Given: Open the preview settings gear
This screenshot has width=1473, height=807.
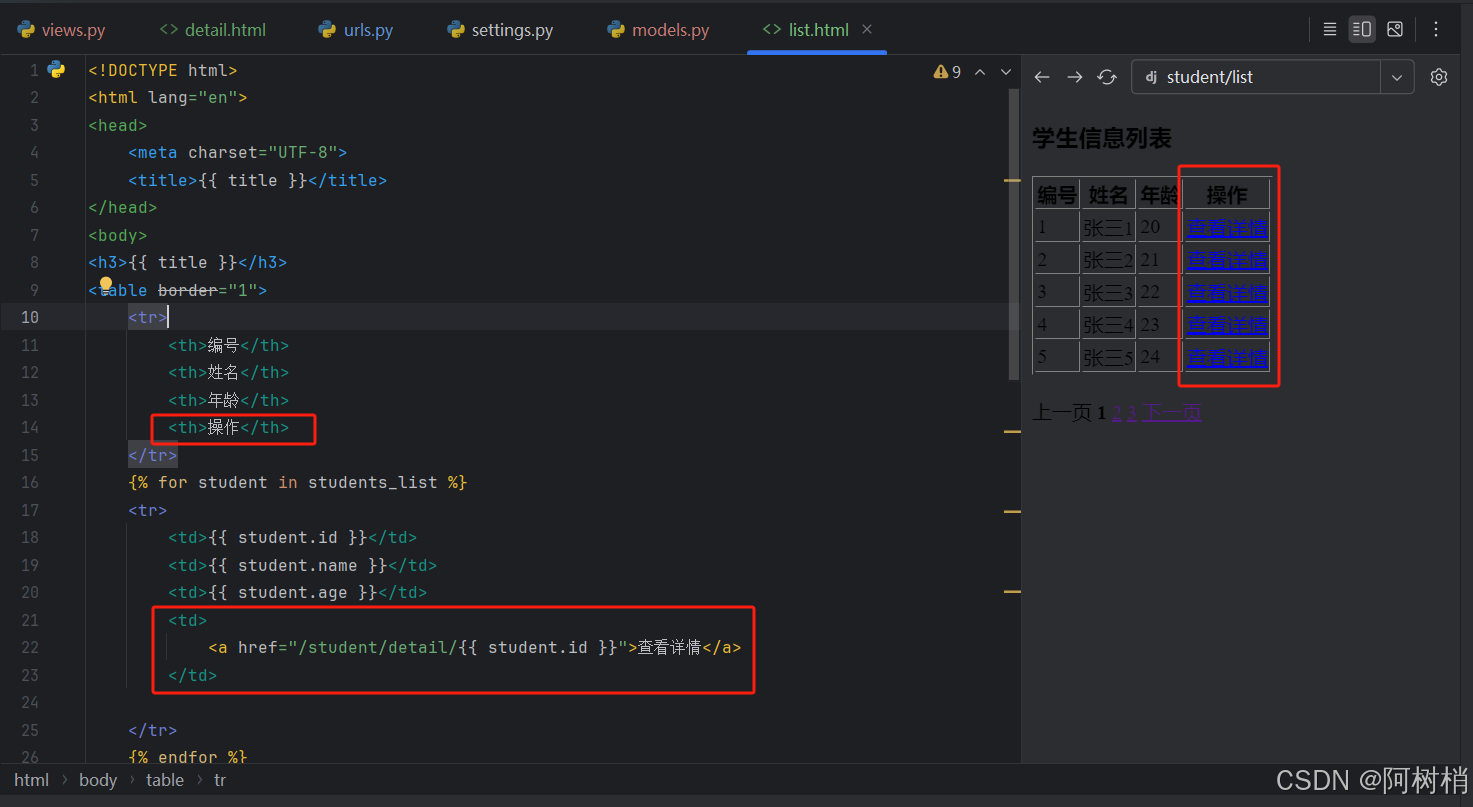Looking at the screenshot, I should coord(1438,76).
